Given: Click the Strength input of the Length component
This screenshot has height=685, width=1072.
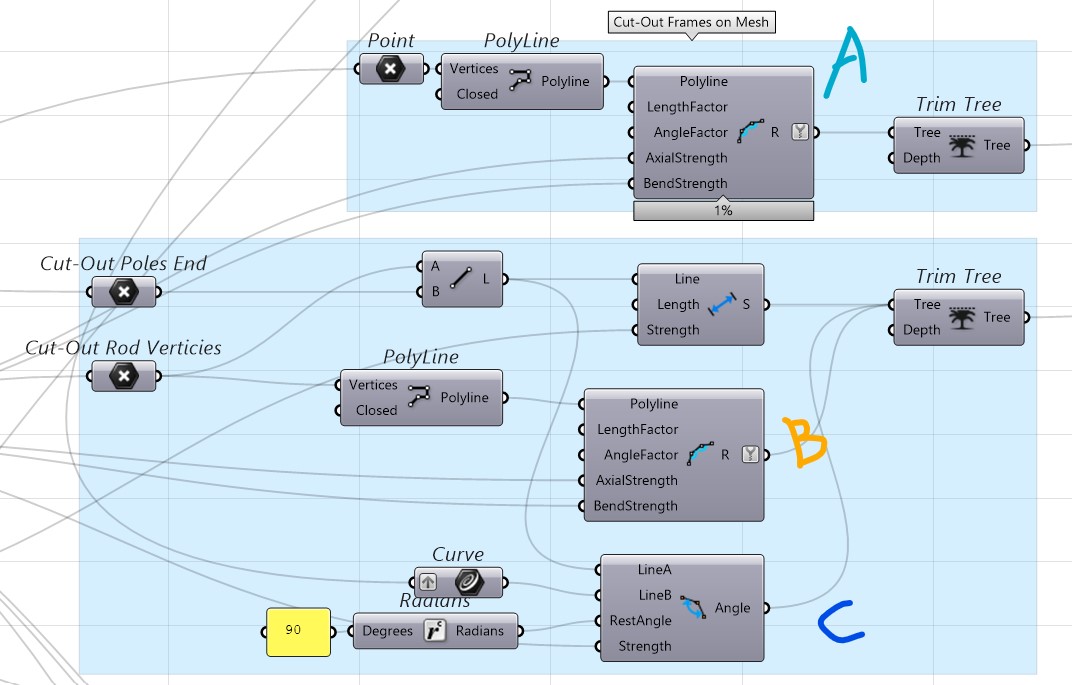Looking at the screenshot, I should click(673, 330).
